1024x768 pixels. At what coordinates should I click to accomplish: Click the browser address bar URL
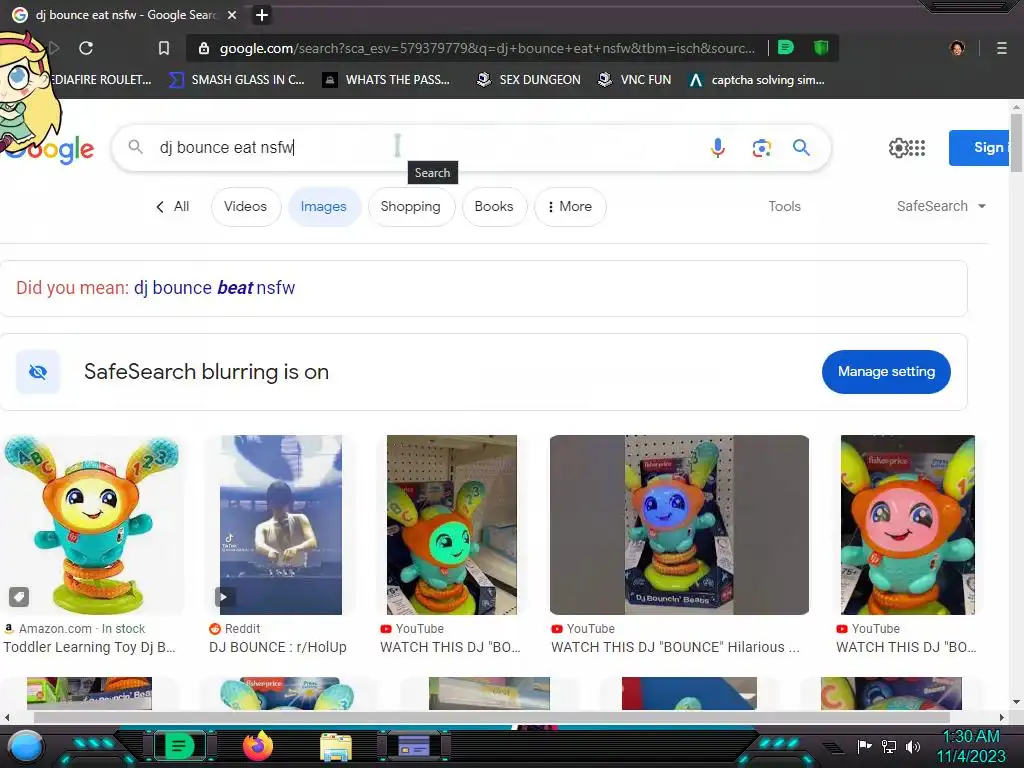tap(487, 48)
